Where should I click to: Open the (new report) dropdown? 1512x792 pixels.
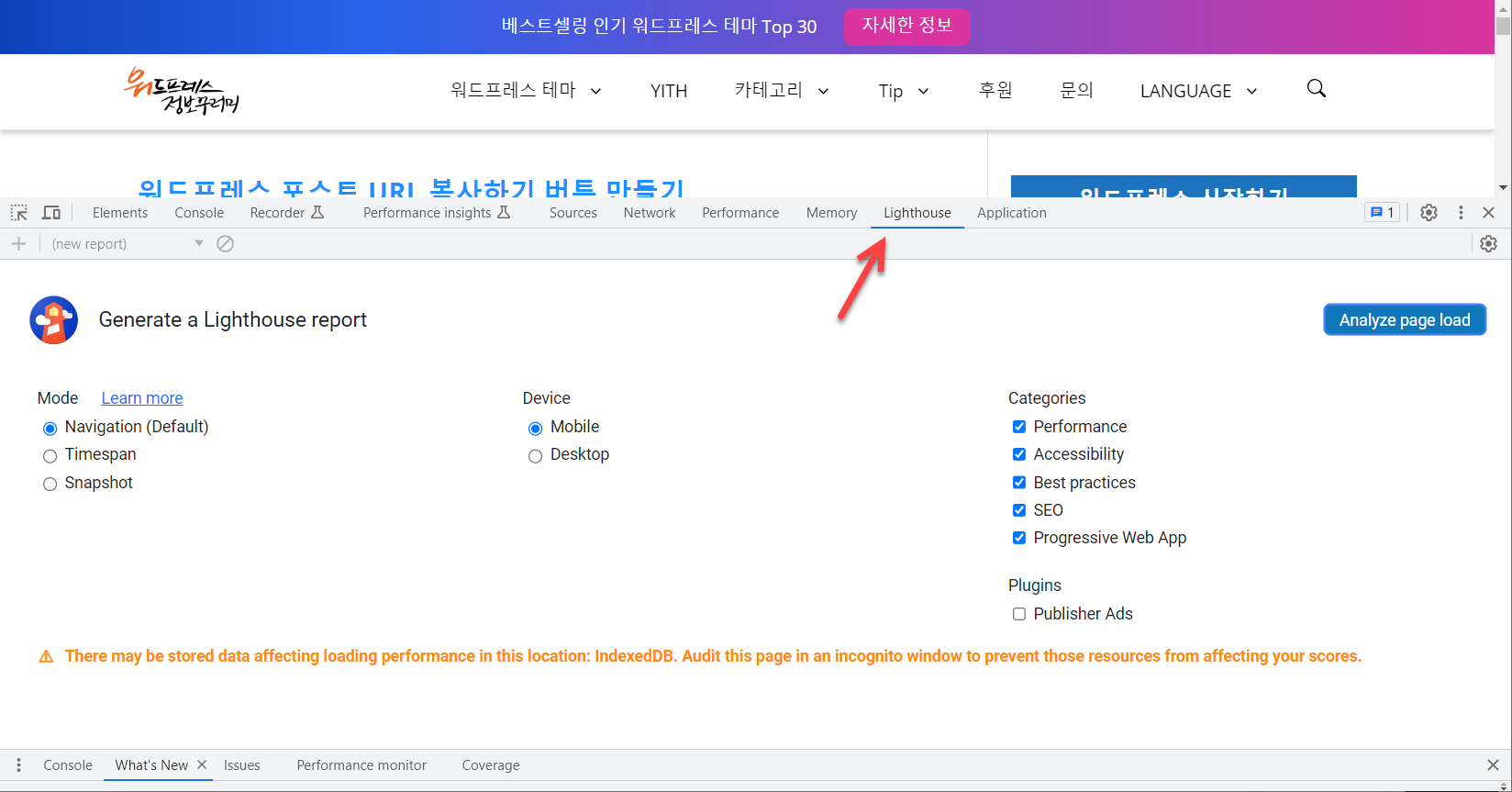tap(127, 244)
